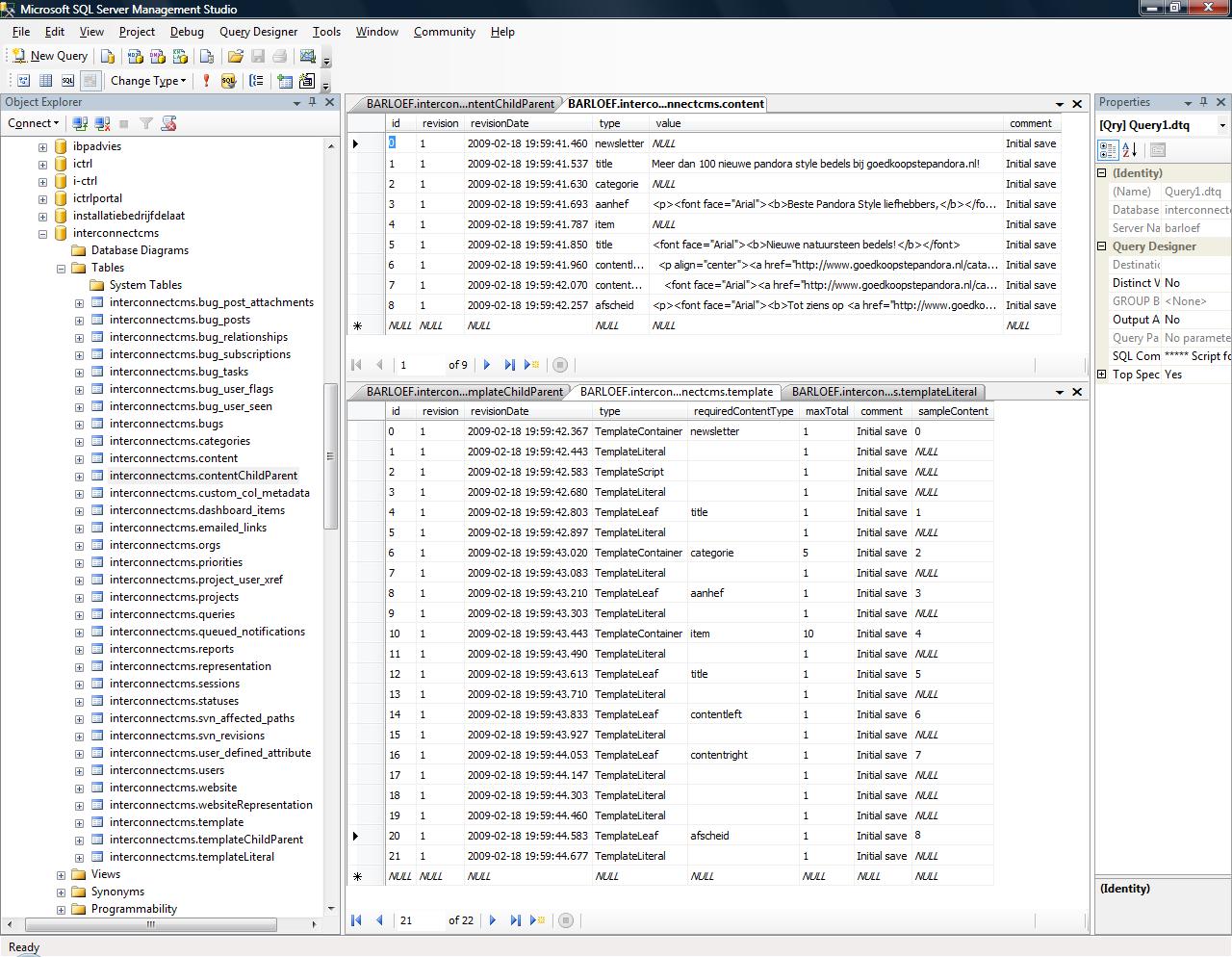Collapse the Identity property category
This screenshot has height=957, width=1232.
pos(1102,173)
